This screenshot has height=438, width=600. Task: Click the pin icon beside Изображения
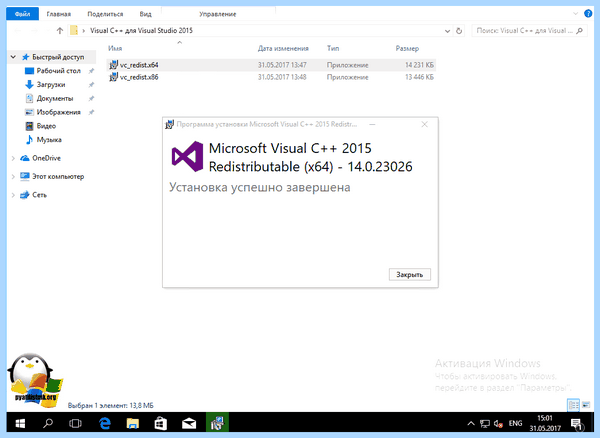point(91,112)
